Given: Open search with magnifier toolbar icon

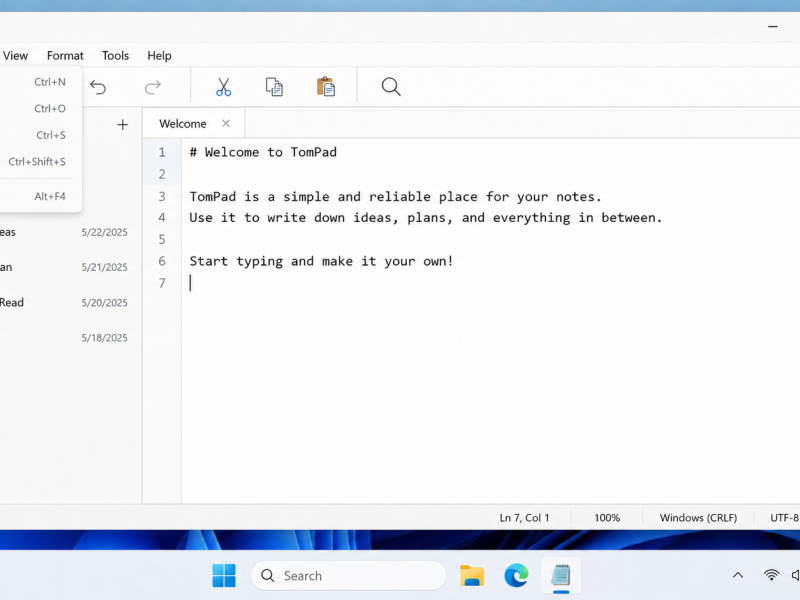Looking at the screenshot, I should [391, 87].
